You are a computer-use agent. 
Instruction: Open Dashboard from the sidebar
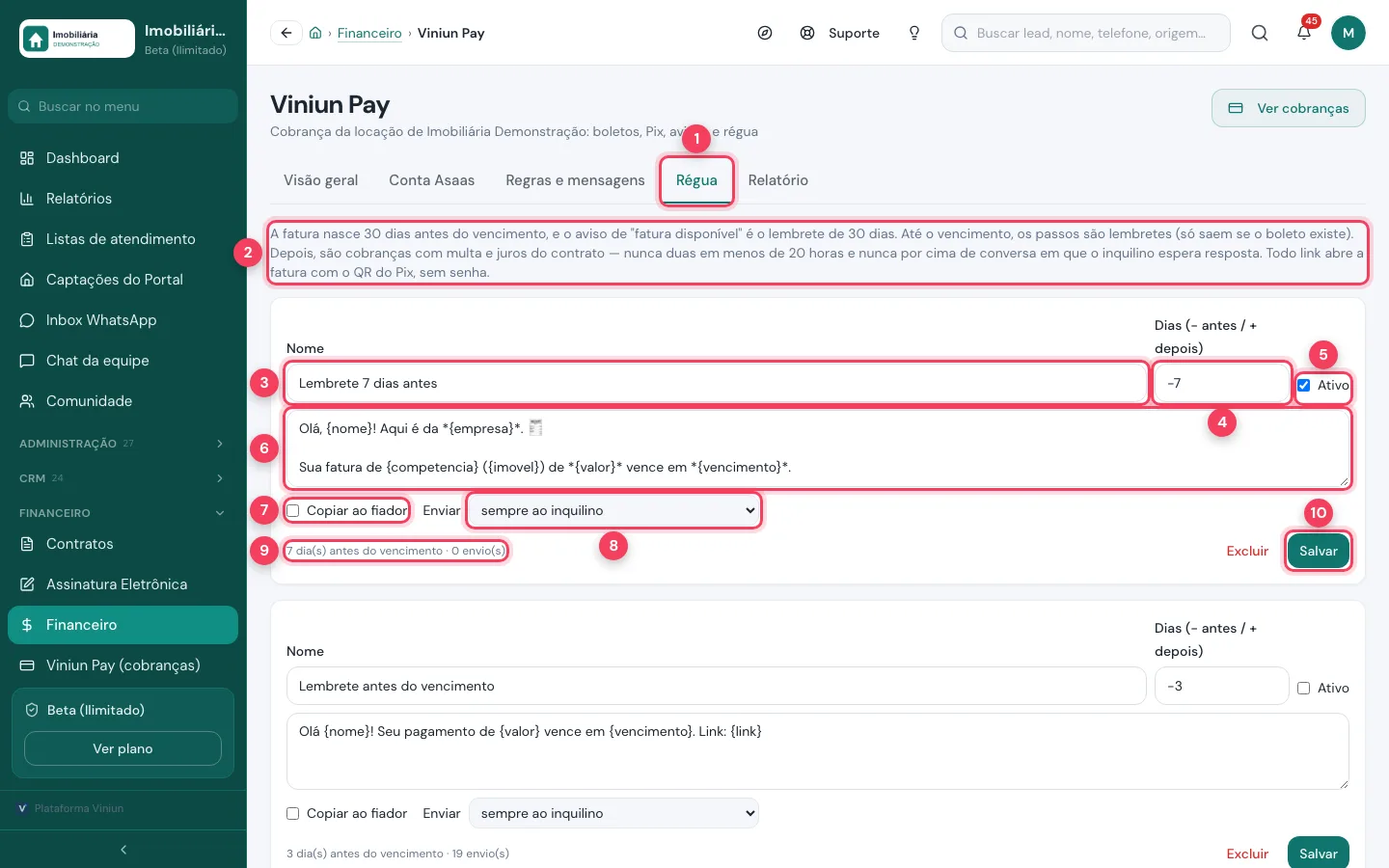point(123,158)
